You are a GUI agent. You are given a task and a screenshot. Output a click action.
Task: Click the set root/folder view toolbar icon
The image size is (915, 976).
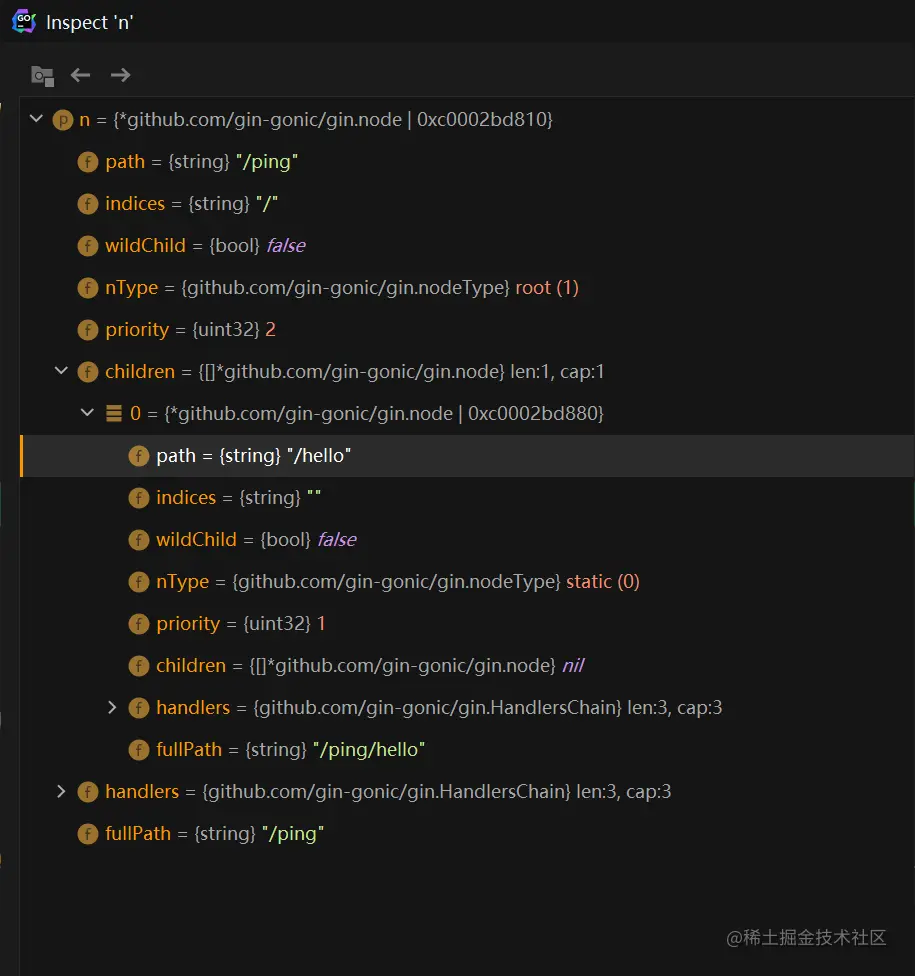pos(42,76)
